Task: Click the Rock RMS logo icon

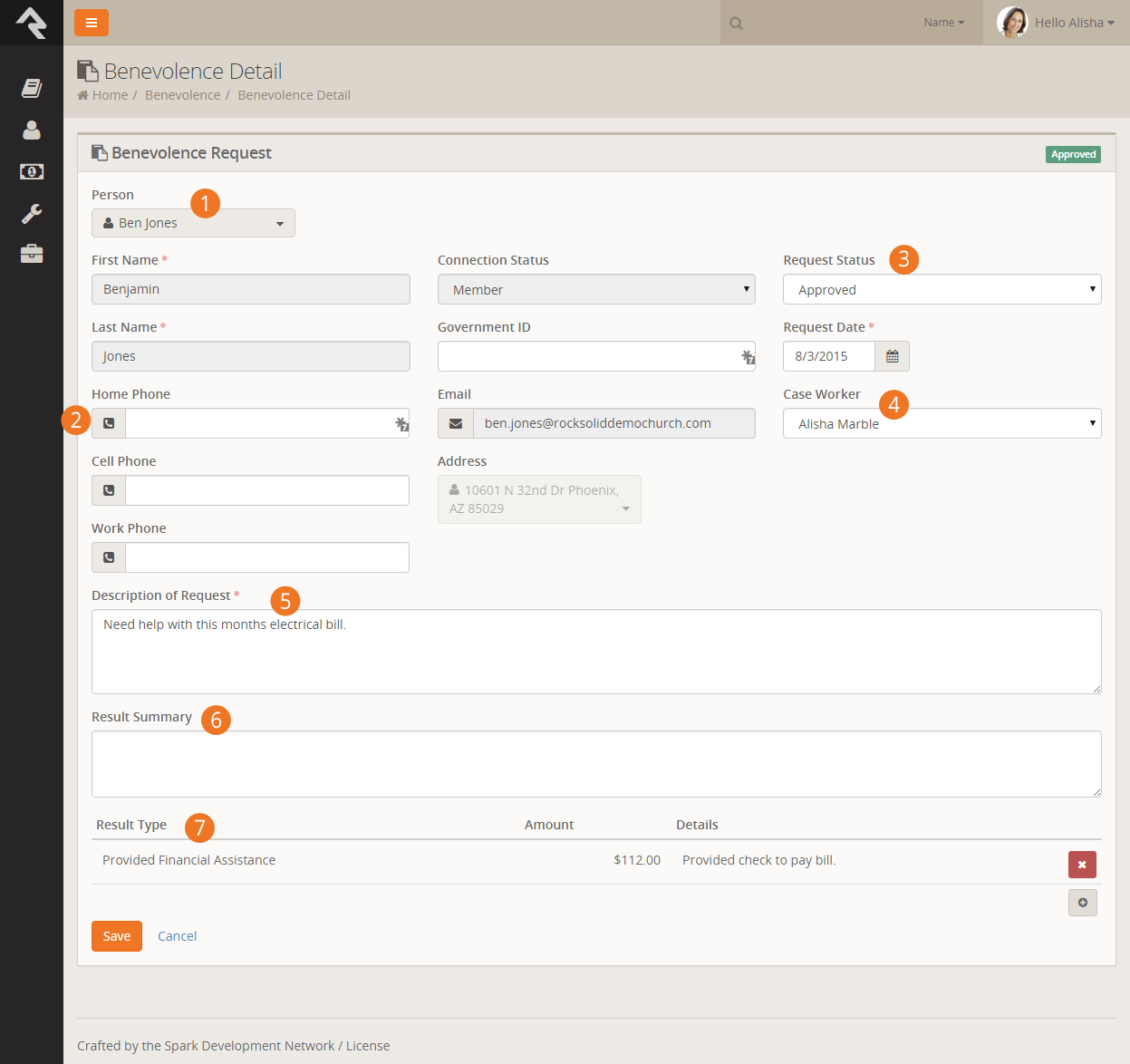Action: click(x=32, y=23)
